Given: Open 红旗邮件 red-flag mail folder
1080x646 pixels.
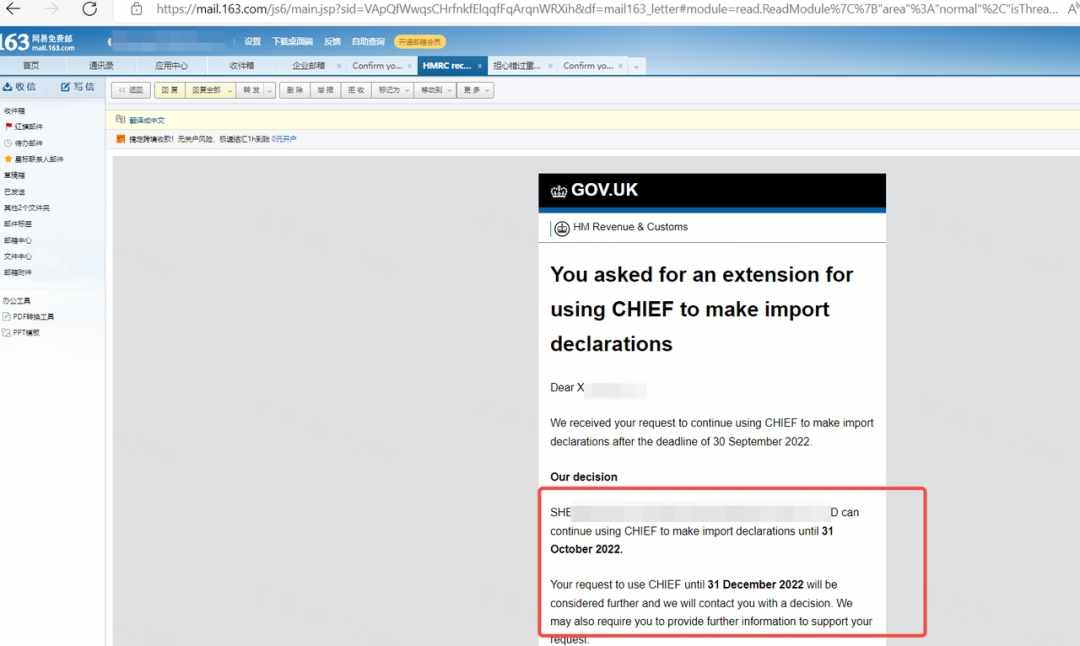Looking at the screenshot, I should point(28,127).
